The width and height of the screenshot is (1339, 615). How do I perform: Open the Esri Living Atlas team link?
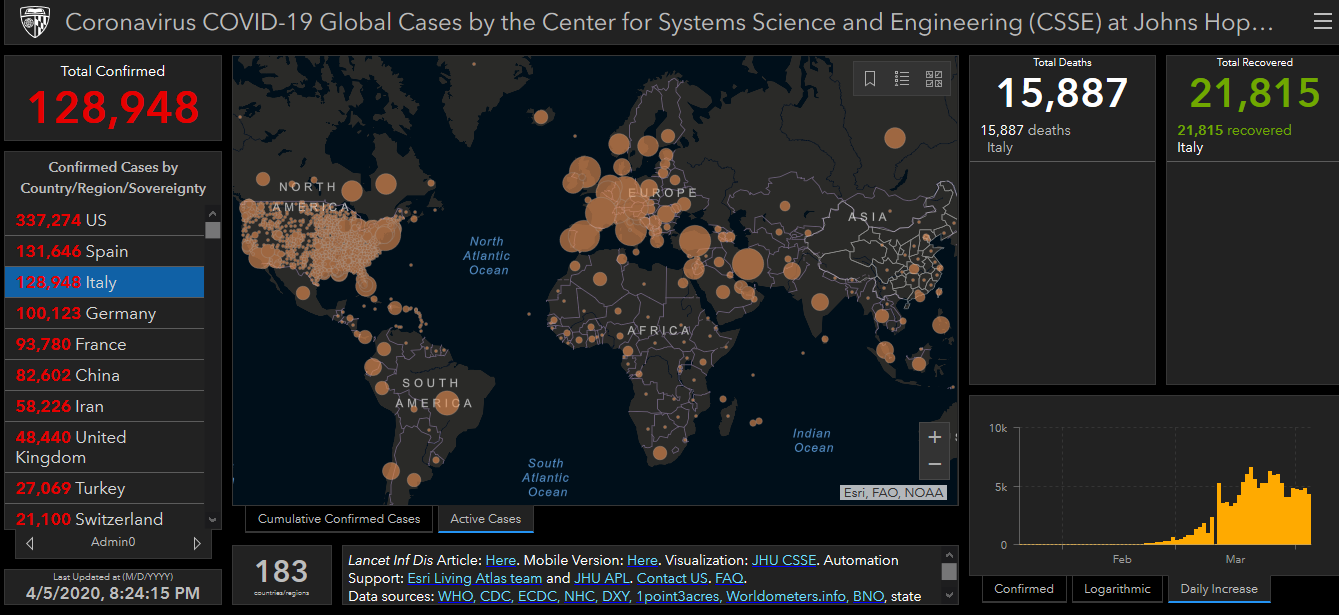474,578
